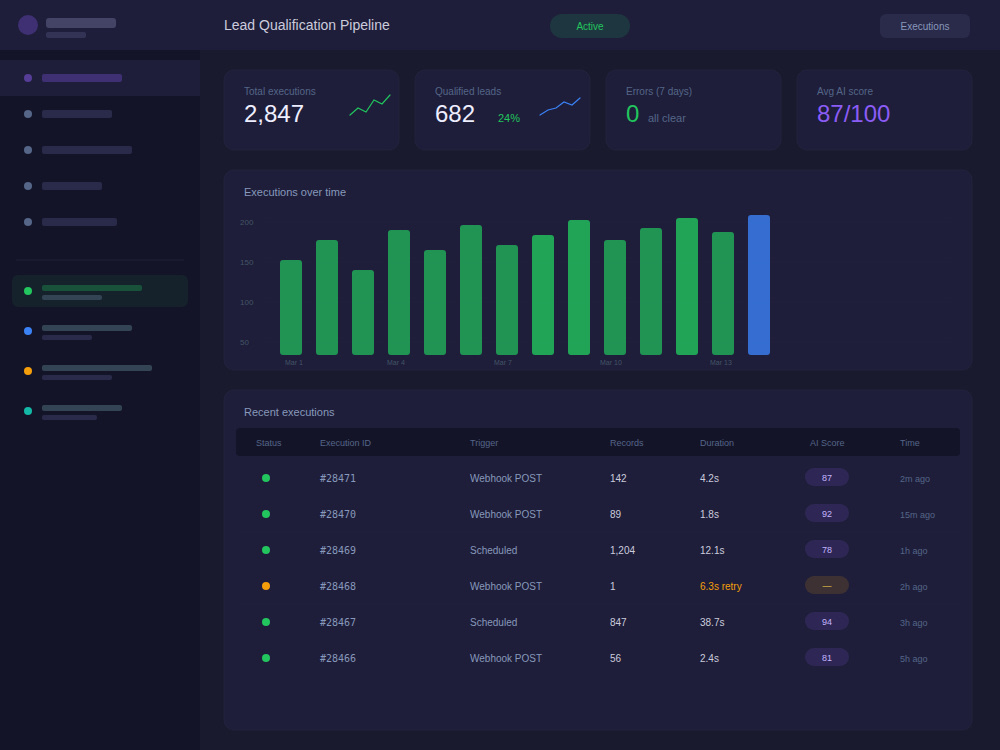Image resolution: width=1000 pixels, height=750 pixels.
Task: Click the 87/100 Avg AI score value
Action: point(853,114)
